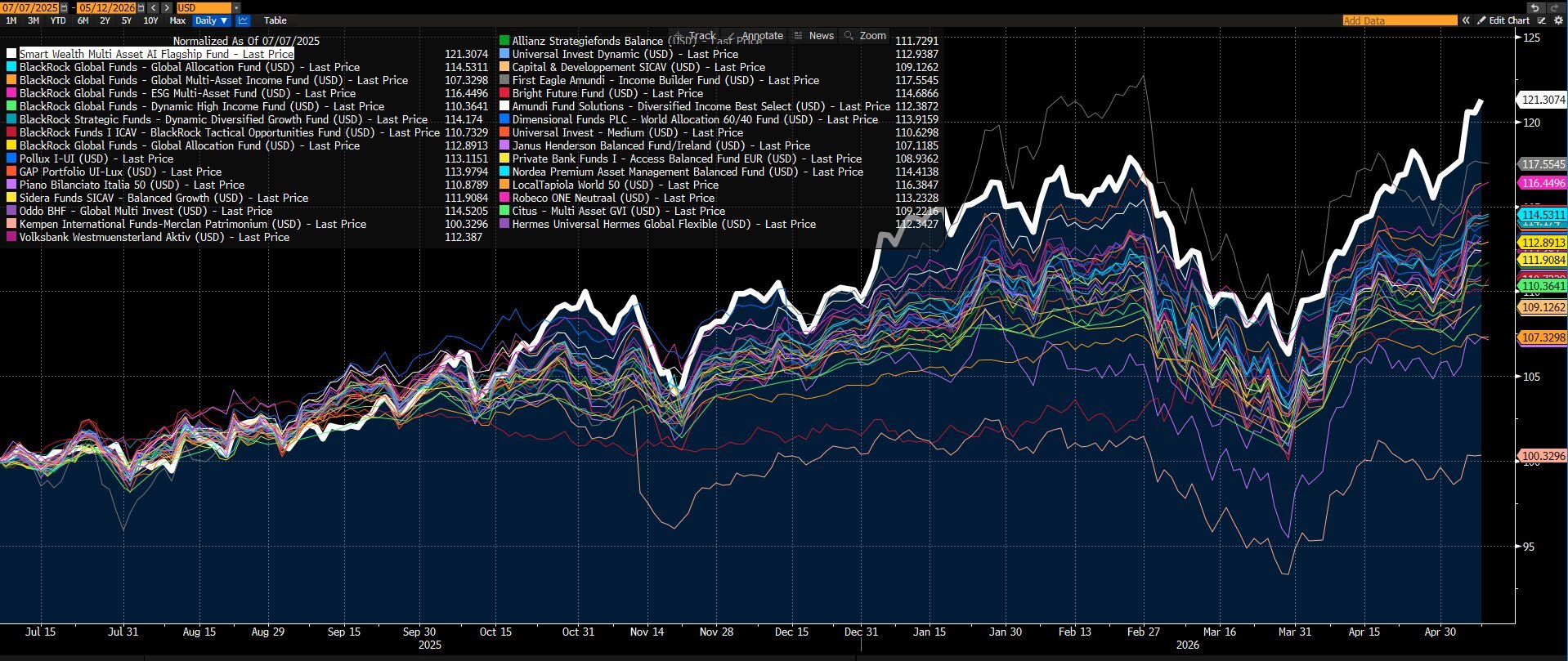Select Citus Multi Asset GVI legend entry
Viewport: 1568px width, 661px height.
tap(619, 211)
